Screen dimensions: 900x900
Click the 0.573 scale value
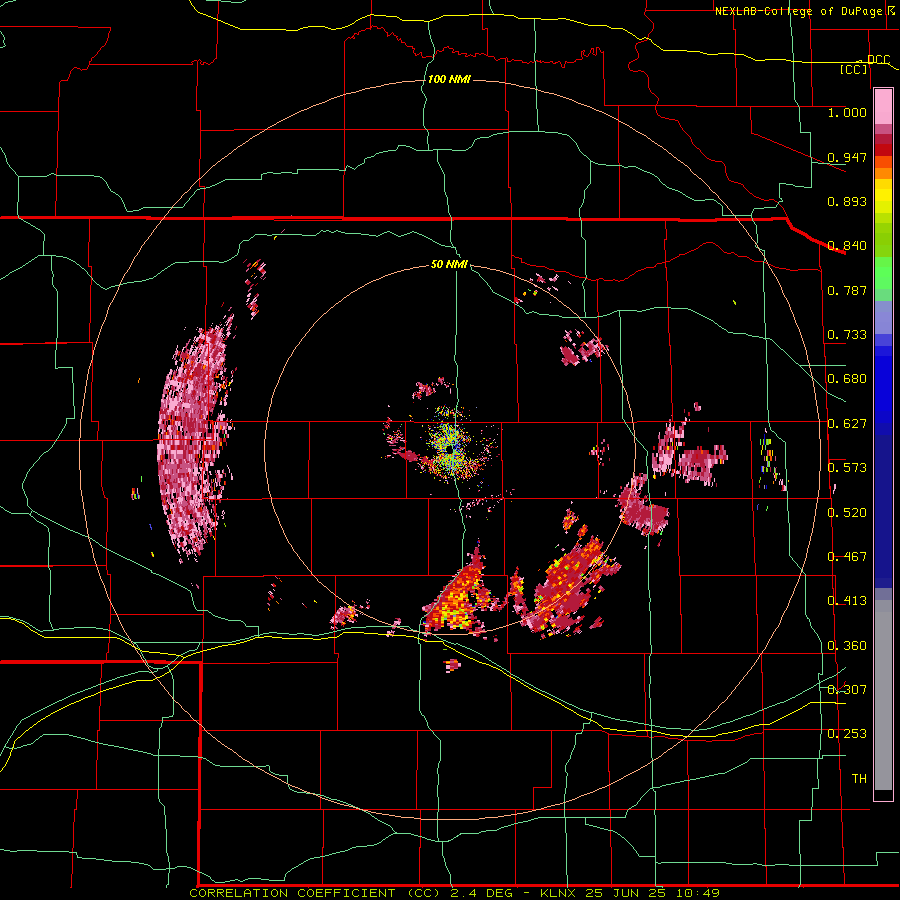pyautogui.click(x=847, y=468)
